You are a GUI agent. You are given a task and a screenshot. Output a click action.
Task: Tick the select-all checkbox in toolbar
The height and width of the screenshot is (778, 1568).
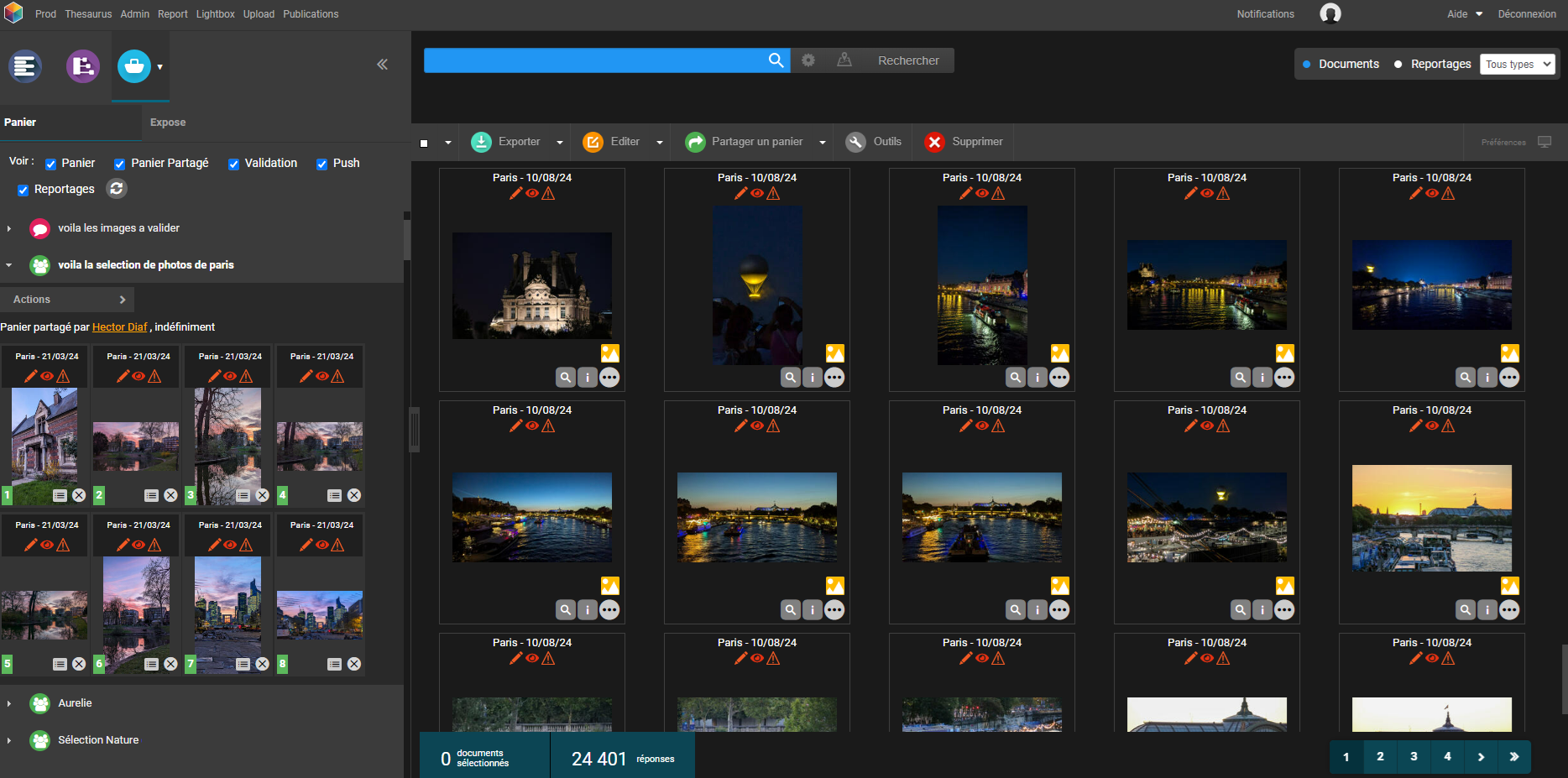pos(424,143)
